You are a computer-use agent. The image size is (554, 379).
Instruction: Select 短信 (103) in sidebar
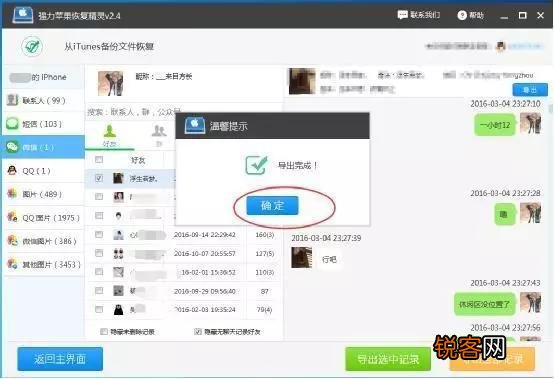pyautogui.click(x=43, y=124)
